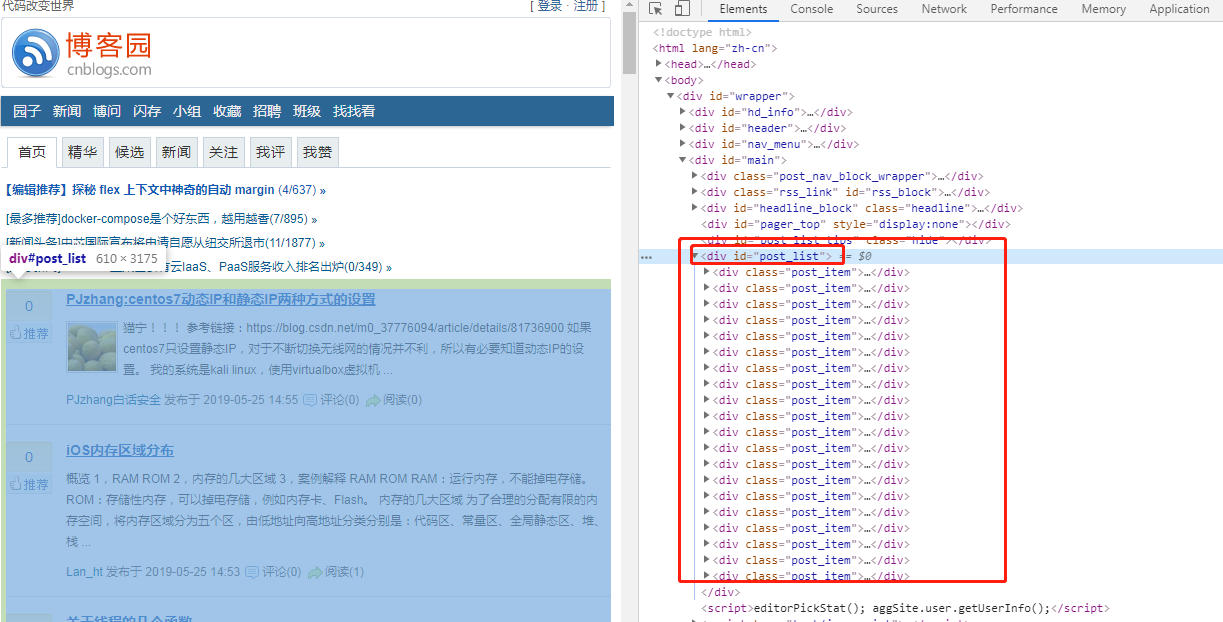Switch to the Application tab
1223x622 pixels.
point(1179,9)
